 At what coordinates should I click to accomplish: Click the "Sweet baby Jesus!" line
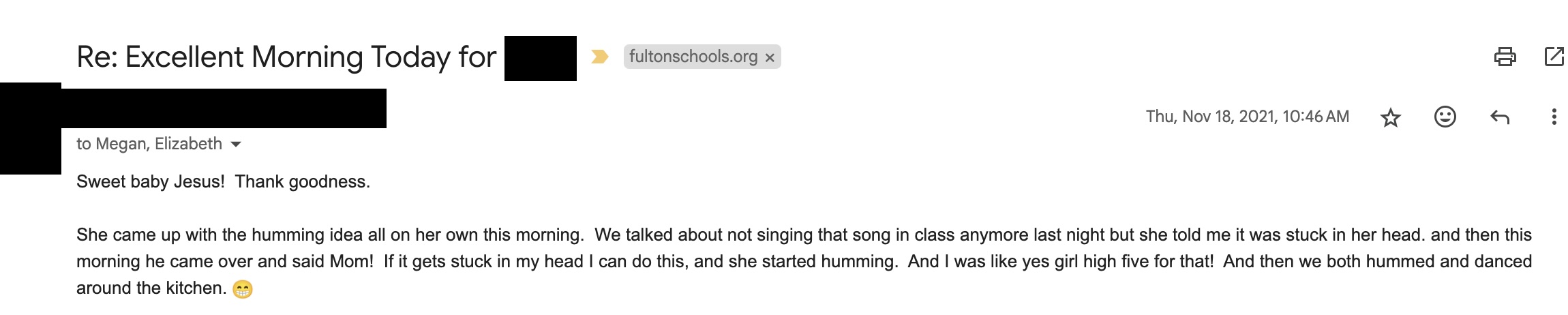pyautogui.click(x=223, y=182)
